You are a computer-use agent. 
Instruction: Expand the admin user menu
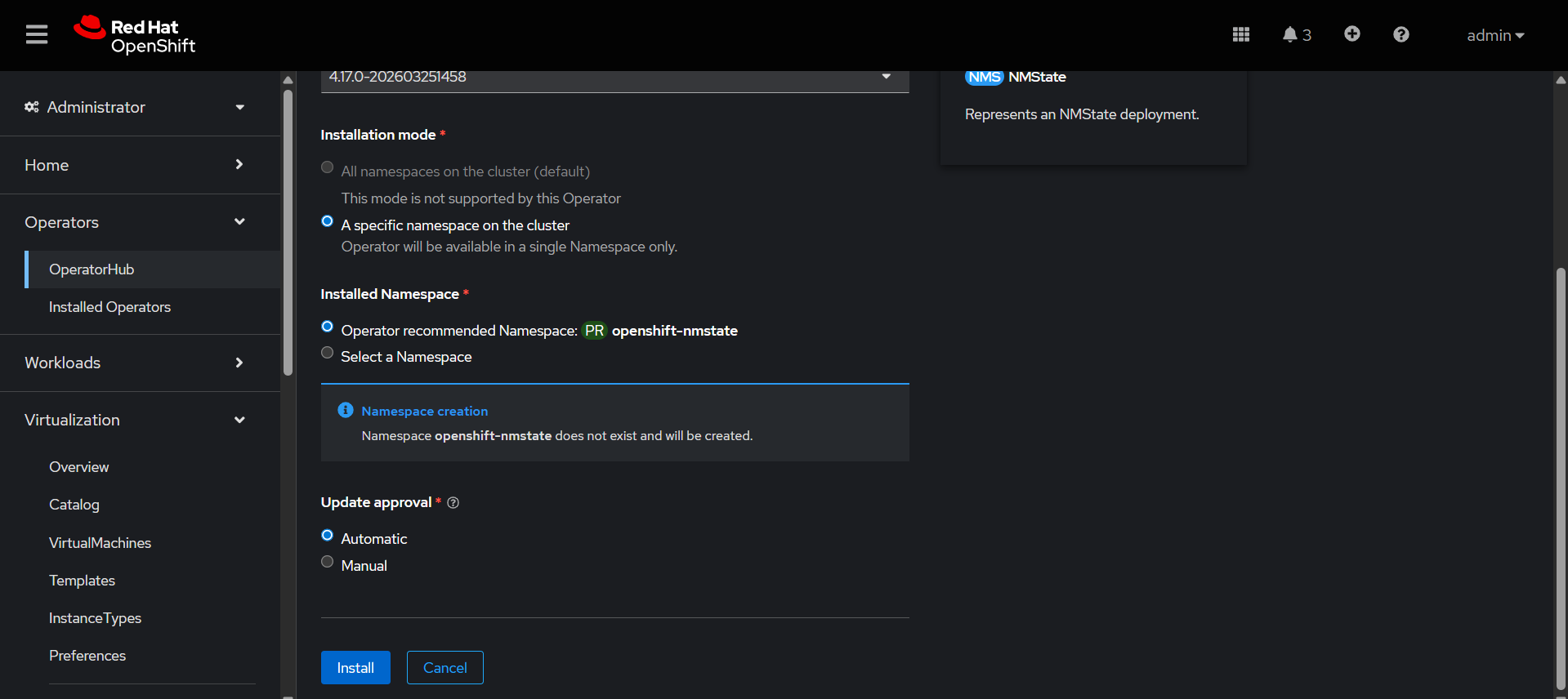click(1494, 35)
